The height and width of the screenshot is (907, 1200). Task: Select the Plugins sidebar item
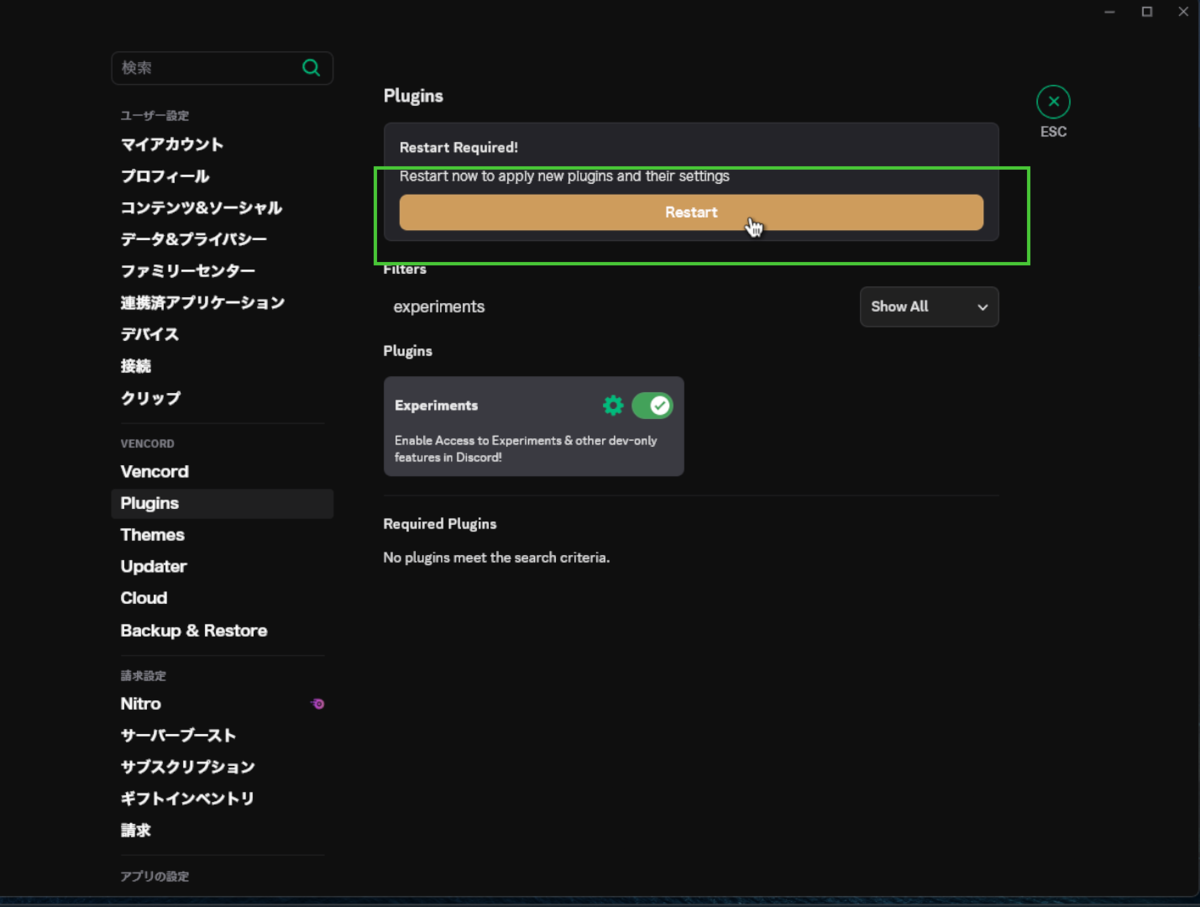pyautogui.click(x=222, y=504)
